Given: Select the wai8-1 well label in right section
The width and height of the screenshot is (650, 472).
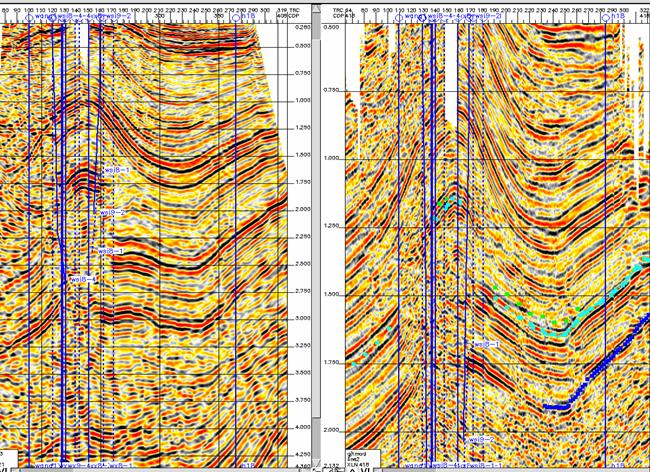Looking at the screenshot, I should (487, 344).
